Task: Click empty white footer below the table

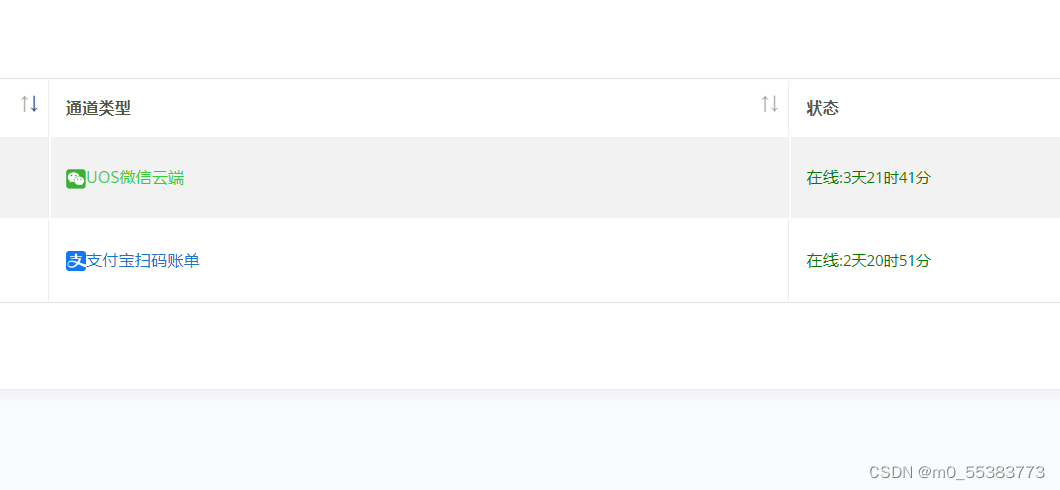Action: (530, 345)
